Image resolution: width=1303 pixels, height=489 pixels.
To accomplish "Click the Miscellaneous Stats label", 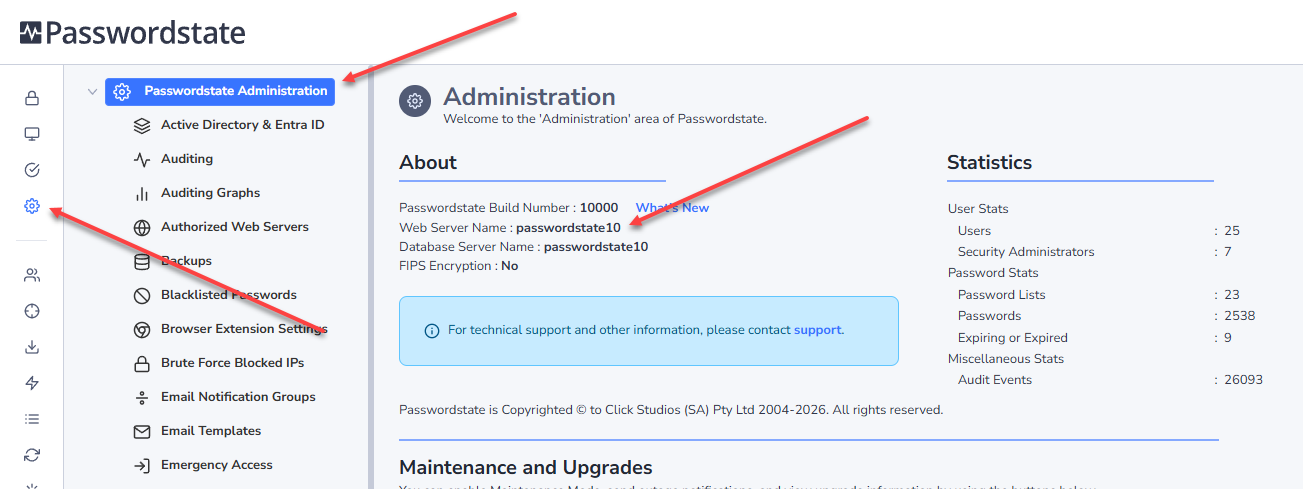I will pos(1006,359).
